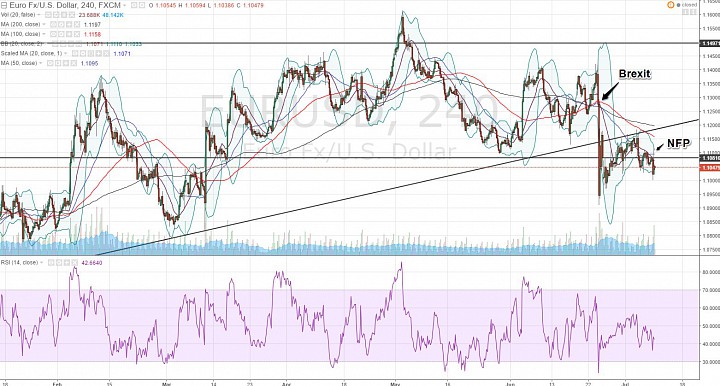Viewport: 720px width, 386px height.
Task: Open the MA (200, close) dropdown arrow
Action: (x=44, y=24)
